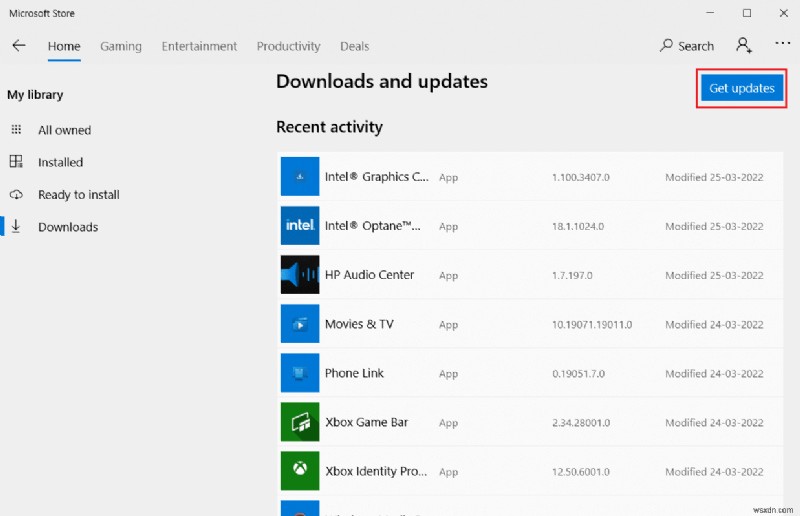Click the Intel® Graphics C... app name
The width and height of the screenshot is (800, 516).
tap(377, 177)
